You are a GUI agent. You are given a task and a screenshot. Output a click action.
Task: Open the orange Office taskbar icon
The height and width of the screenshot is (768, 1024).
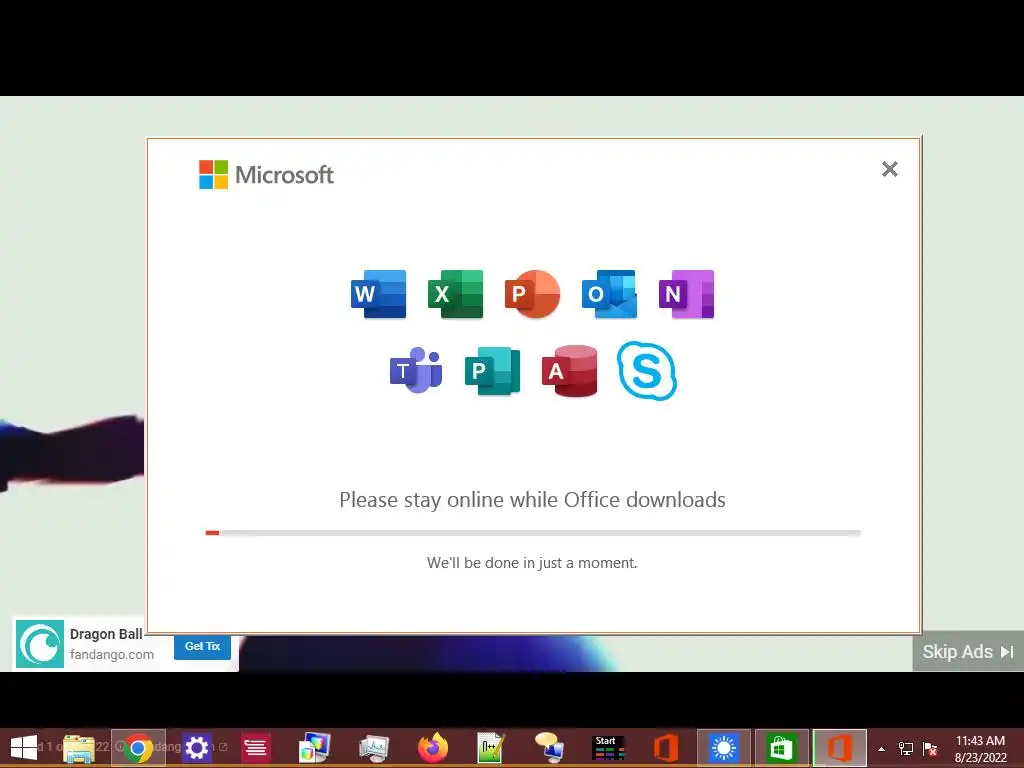[x=666, y=748]
